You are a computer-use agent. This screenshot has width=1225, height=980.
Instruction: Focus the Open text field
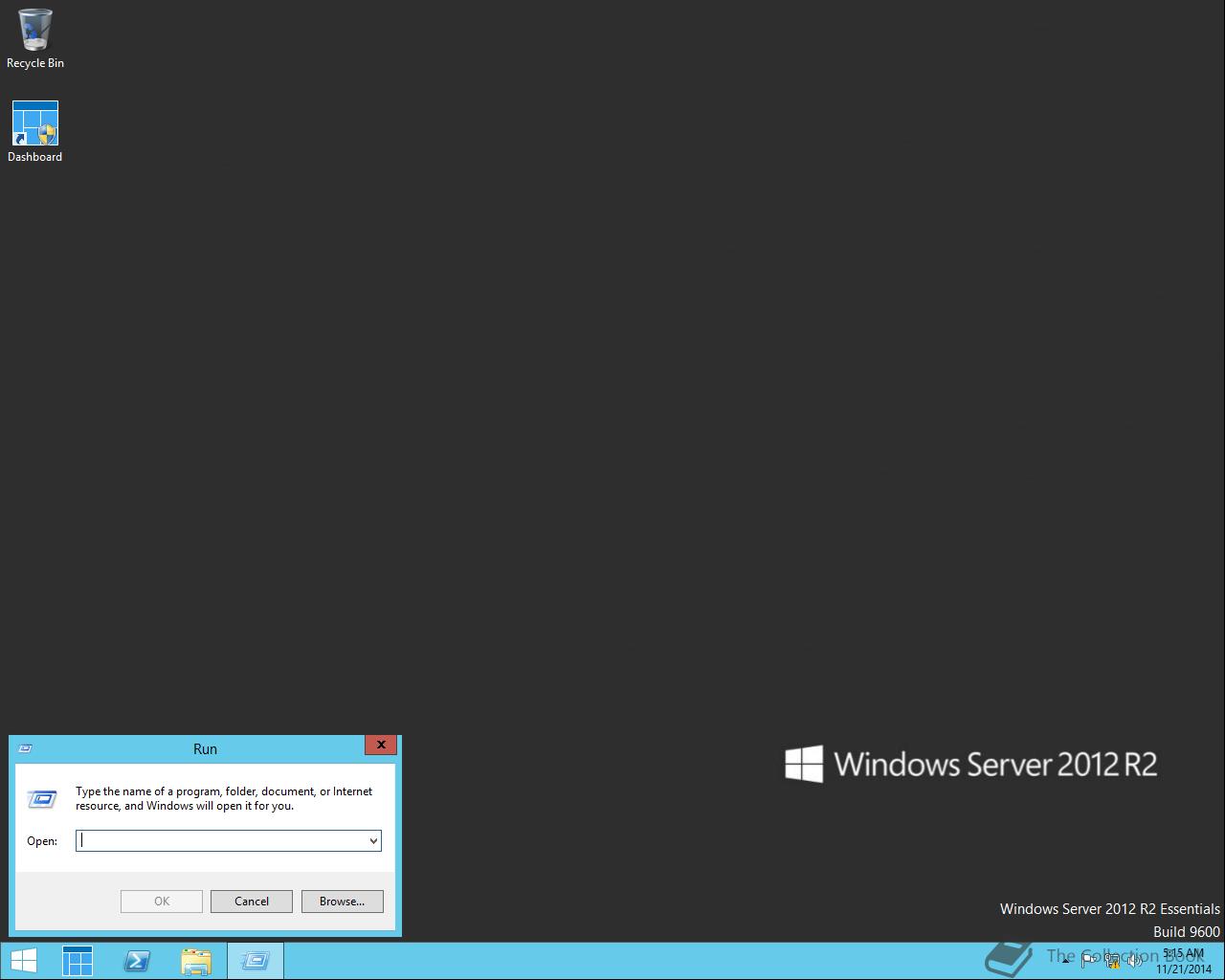coord(220,840)
